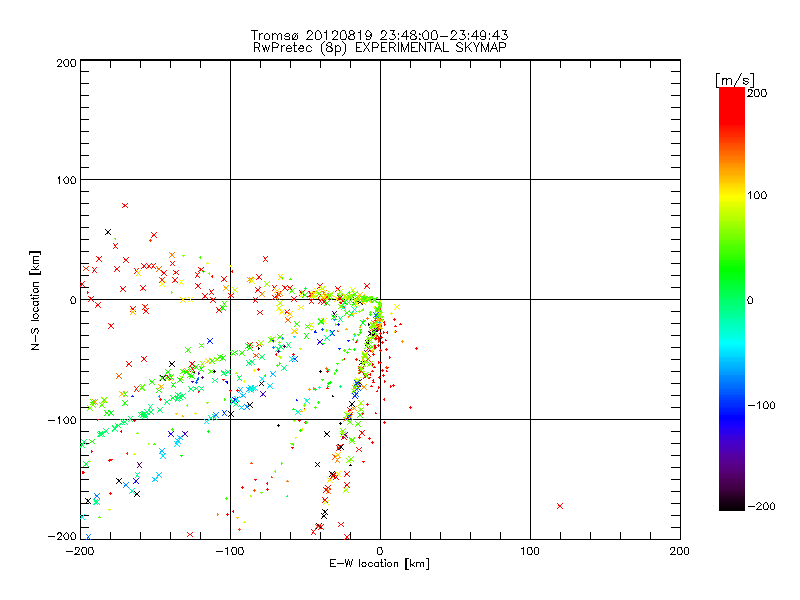800x600 pixels.
Task: Click the "[m/s]" unit label above colorbar
Action: [735, 80]
